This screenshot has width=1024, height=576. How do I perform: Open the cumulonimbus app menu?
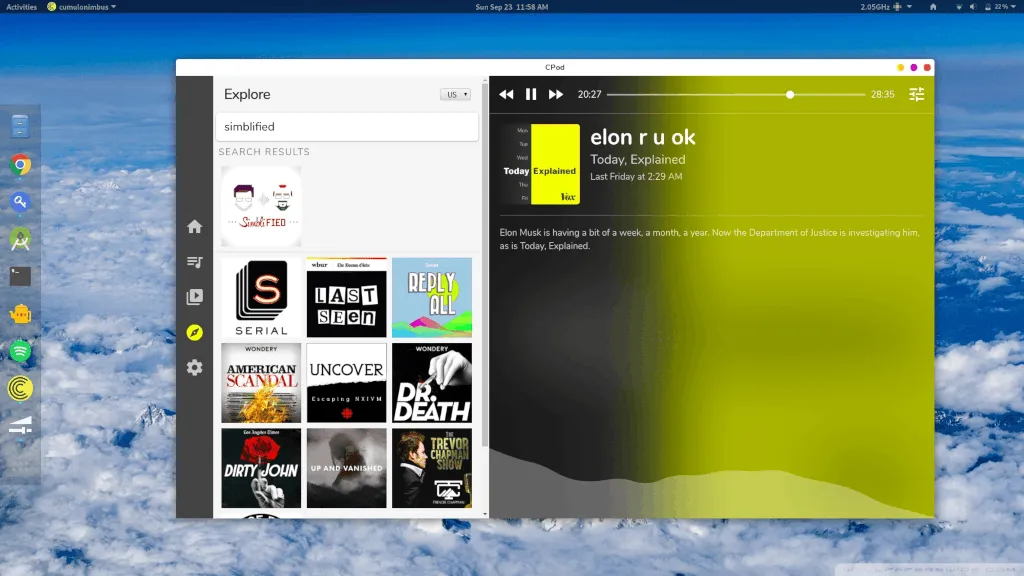(81, 6)
